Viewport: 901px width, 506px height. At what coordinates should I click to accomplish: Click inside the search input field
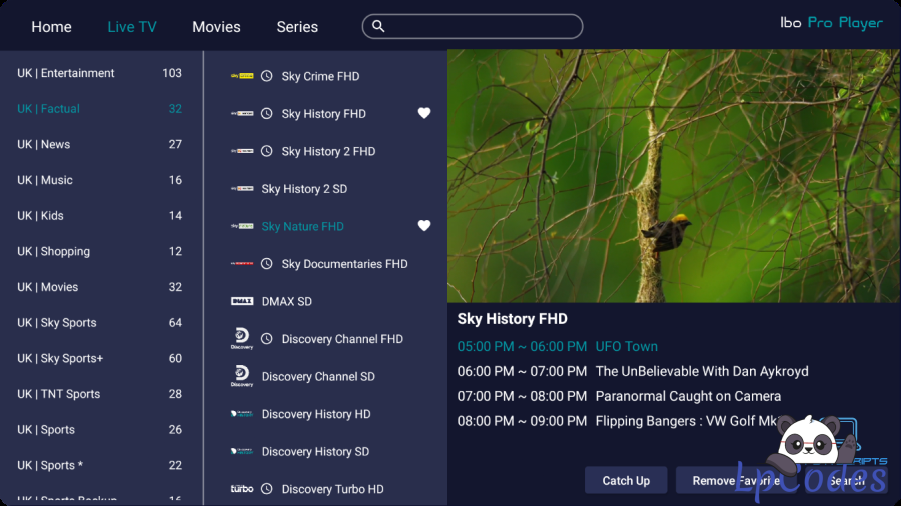point(480,27)
